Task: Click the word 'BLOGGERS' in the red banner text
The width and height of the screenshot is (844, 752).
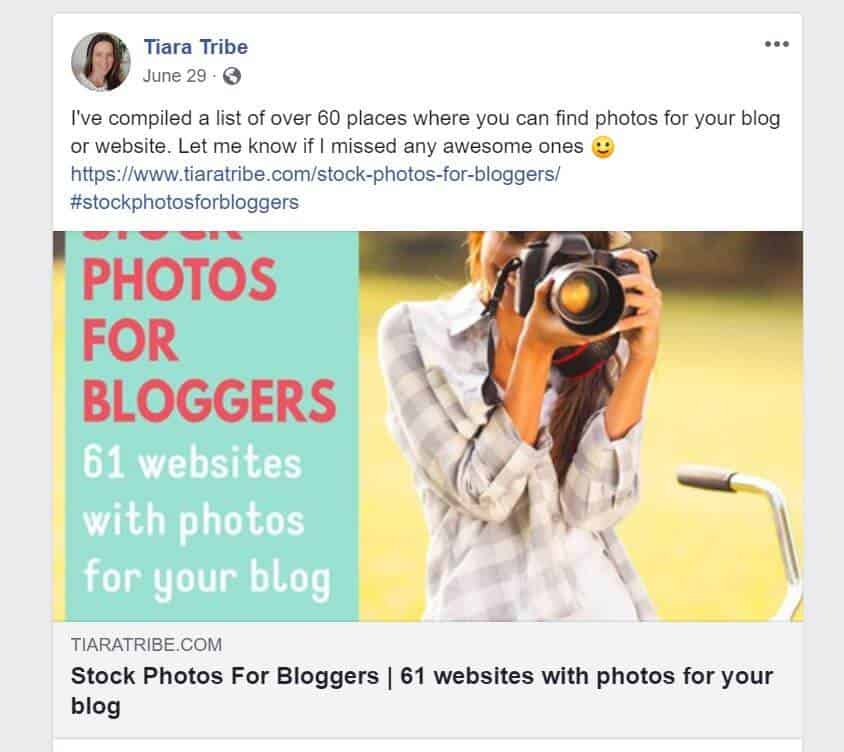Action: click(x=209, y=400)
